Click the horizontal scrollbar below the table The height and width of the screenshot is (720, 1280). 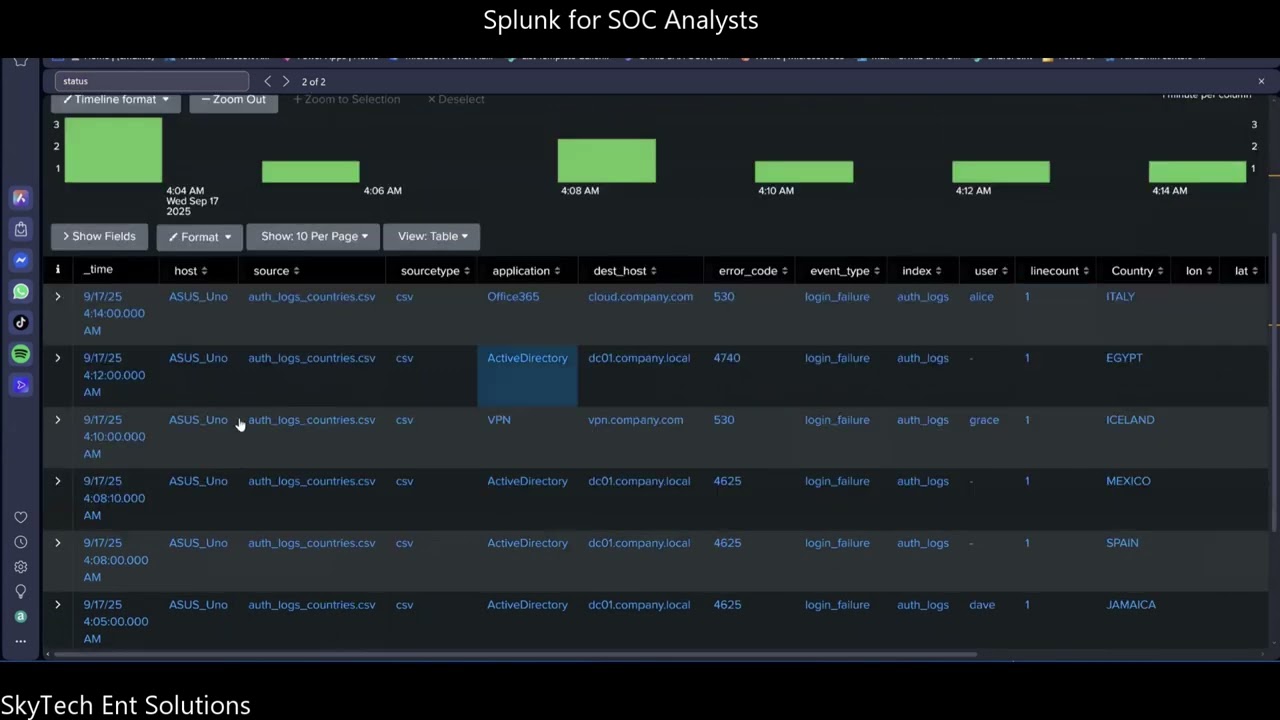tap(516, 655)
